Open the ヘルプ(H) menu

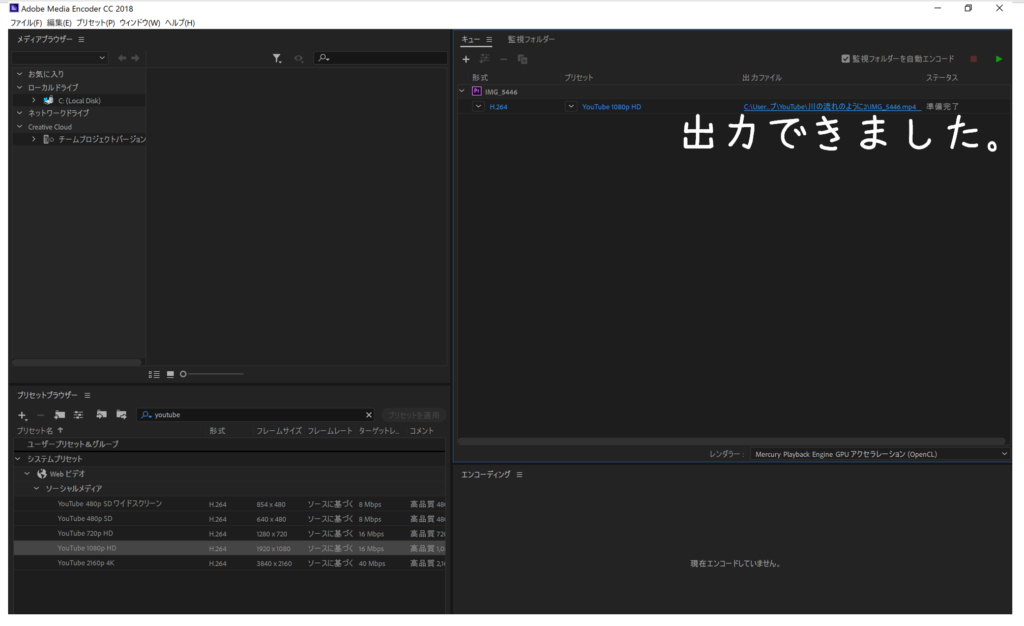pos(180,23)
